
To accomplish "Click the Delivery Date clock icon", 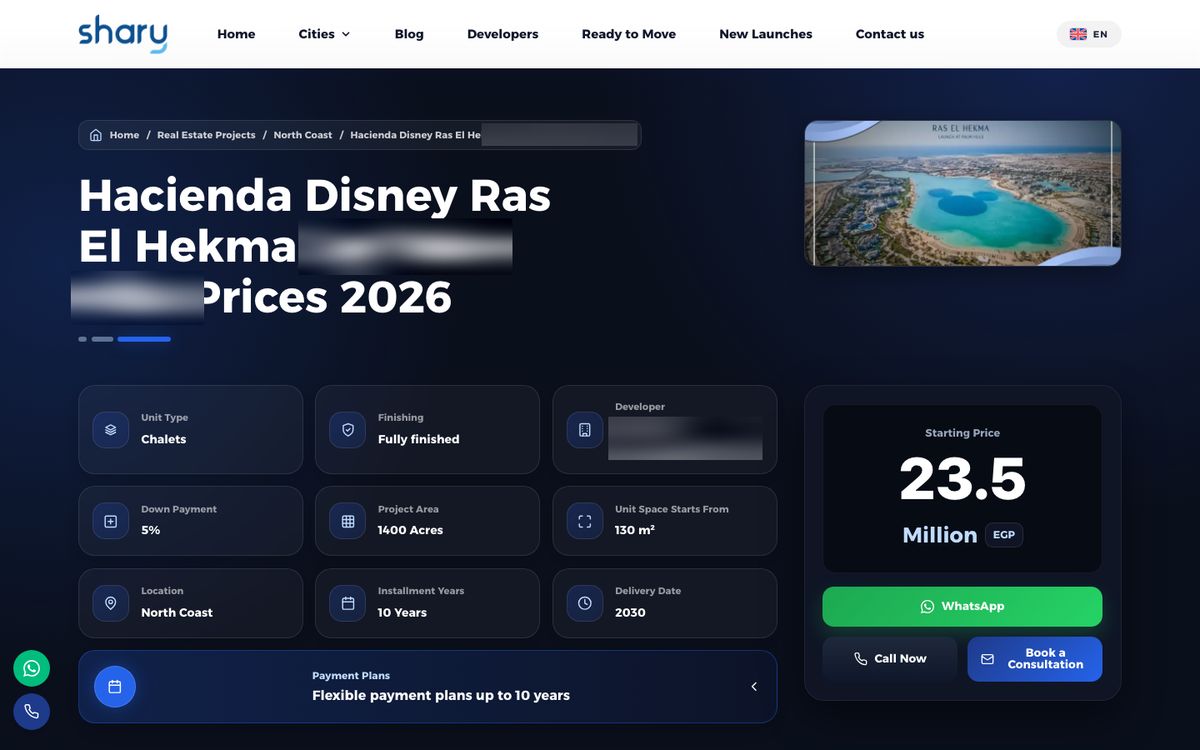I will 585,603.
